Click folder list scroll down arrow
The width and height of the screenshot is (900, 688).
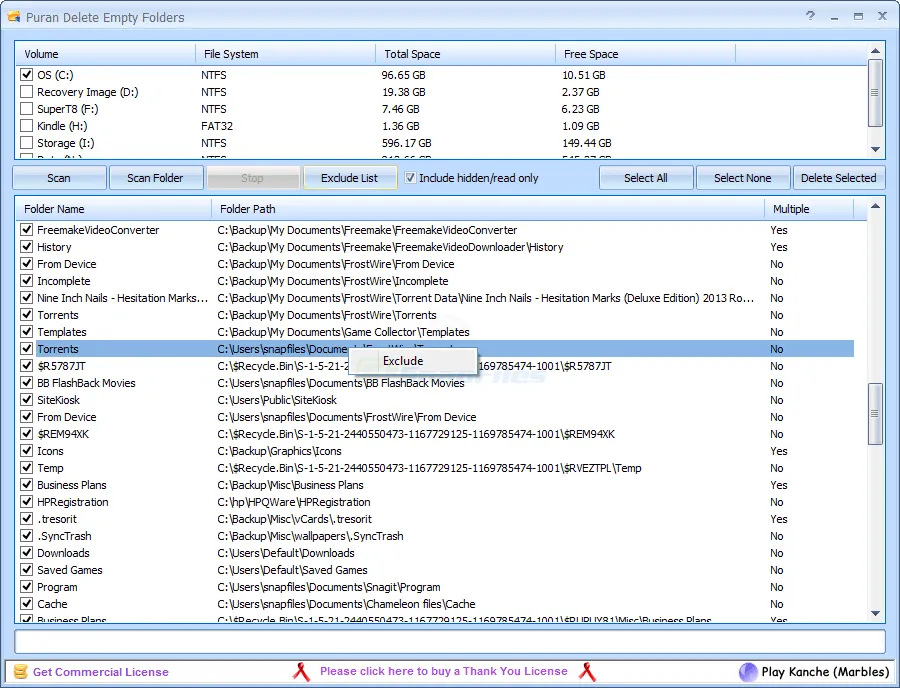click(x=875, y=613)
